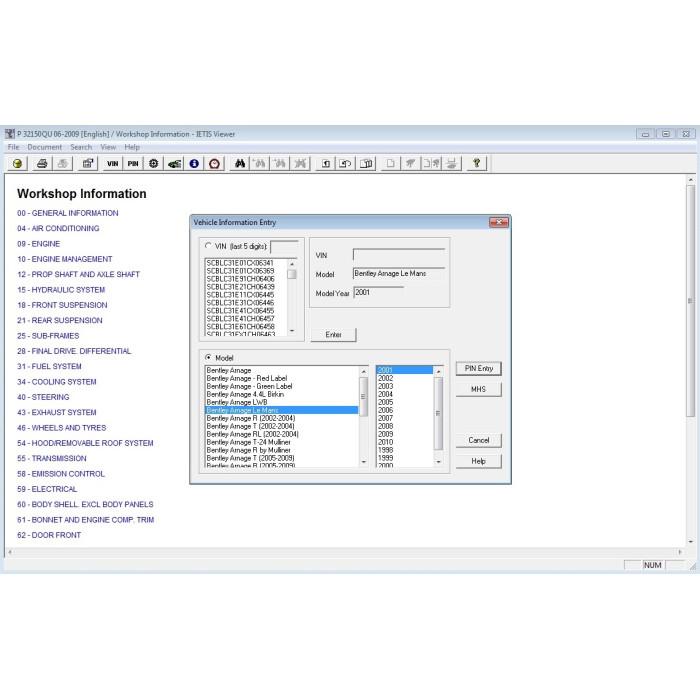Open 40 - STEERING link
The height and width of the screenshot is (700, 700).
click(x=43, y=397)
